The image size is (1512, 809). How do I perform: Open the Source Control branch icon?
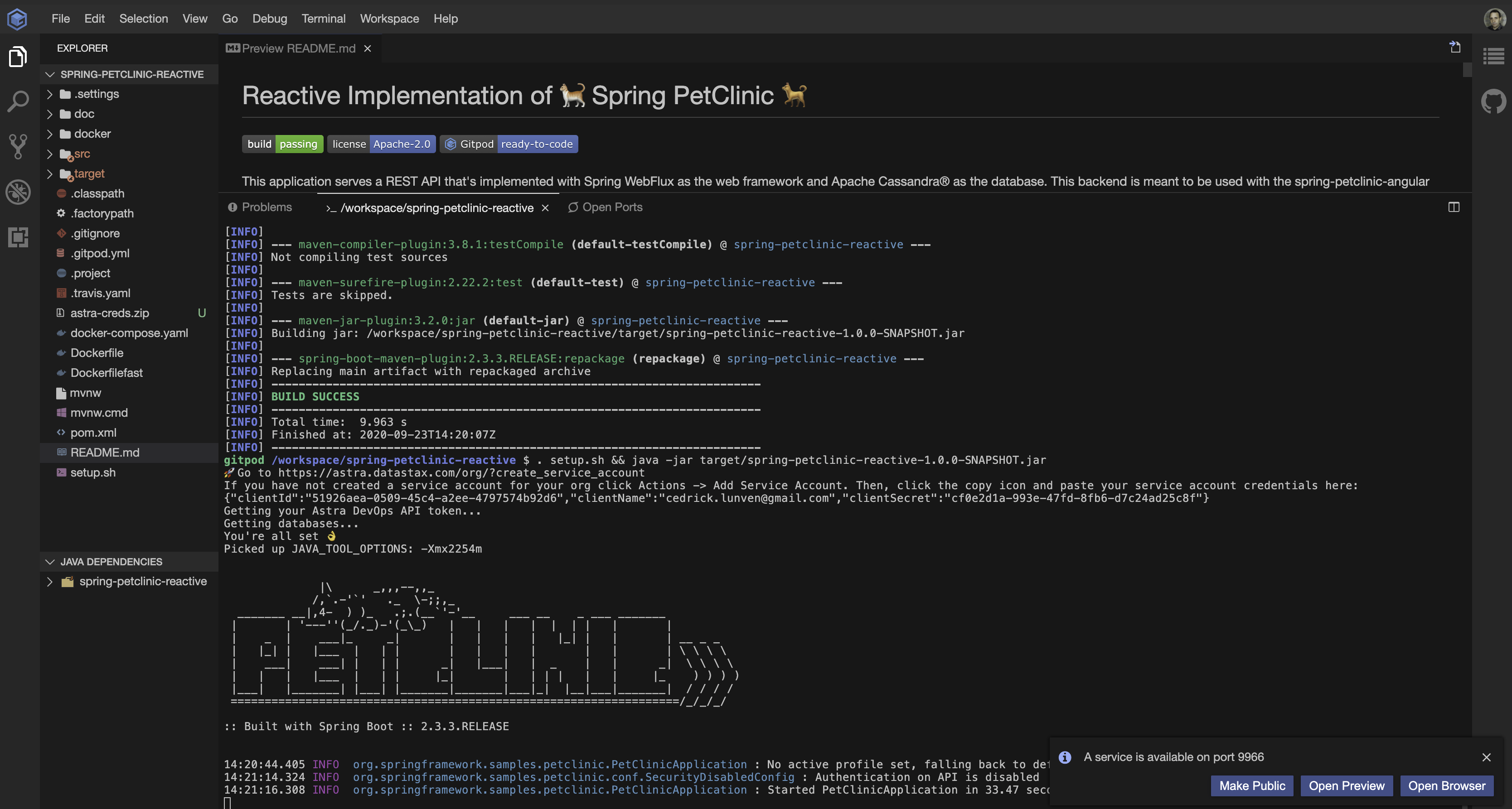[18, 146]
